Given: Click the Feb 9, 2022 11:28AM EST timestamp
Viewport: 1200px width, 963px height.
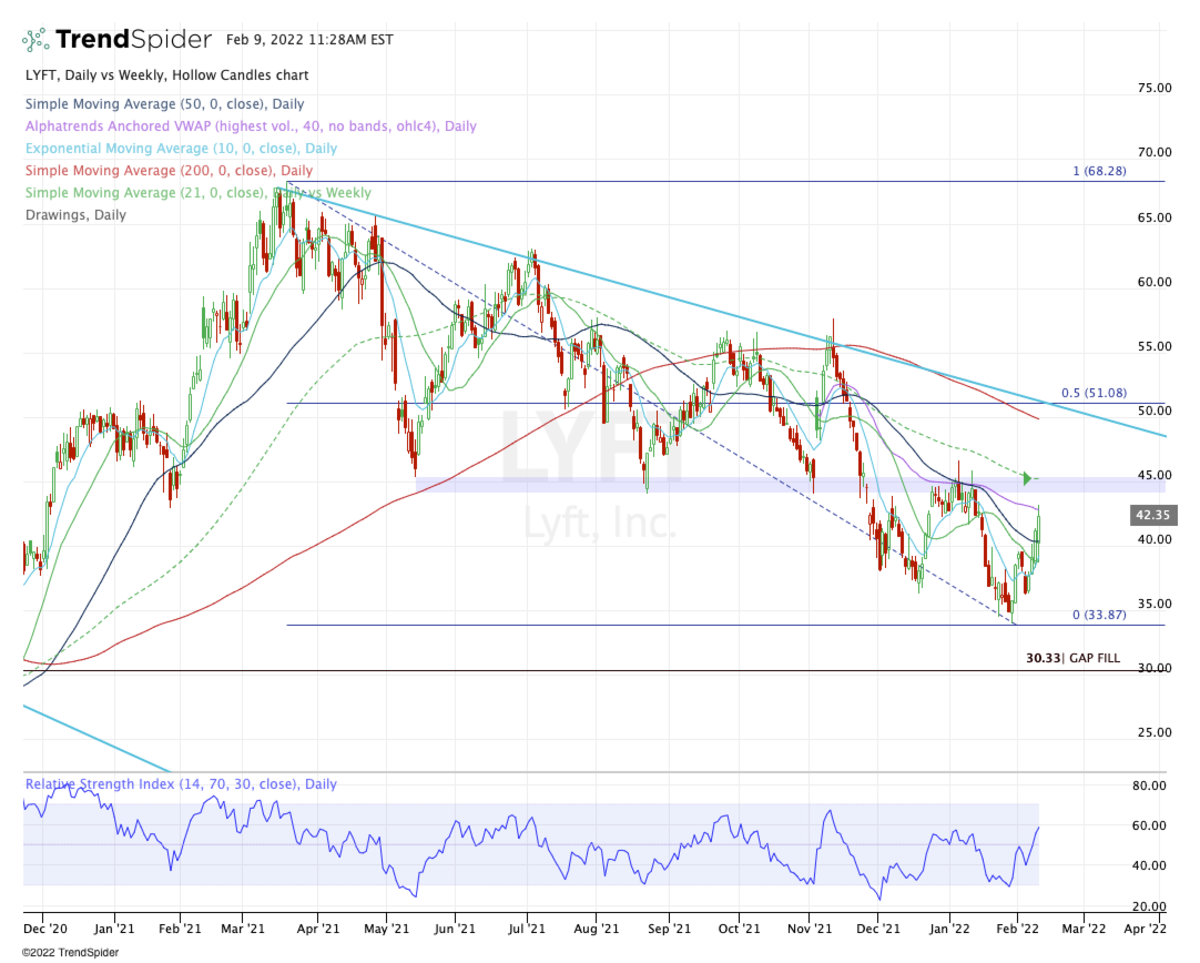Looking at the screenshot, I should [310, 40].
